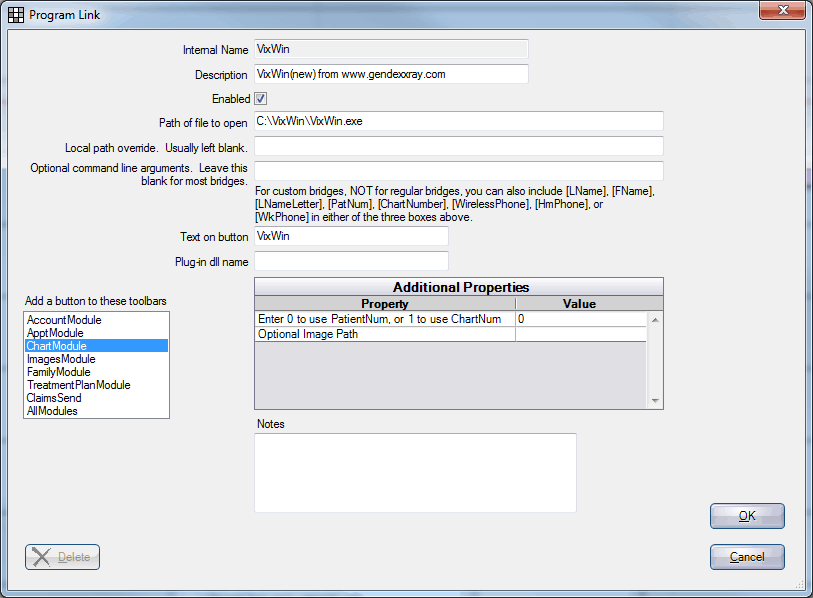Click the properties grid scroll up arrow

point(655,320)
